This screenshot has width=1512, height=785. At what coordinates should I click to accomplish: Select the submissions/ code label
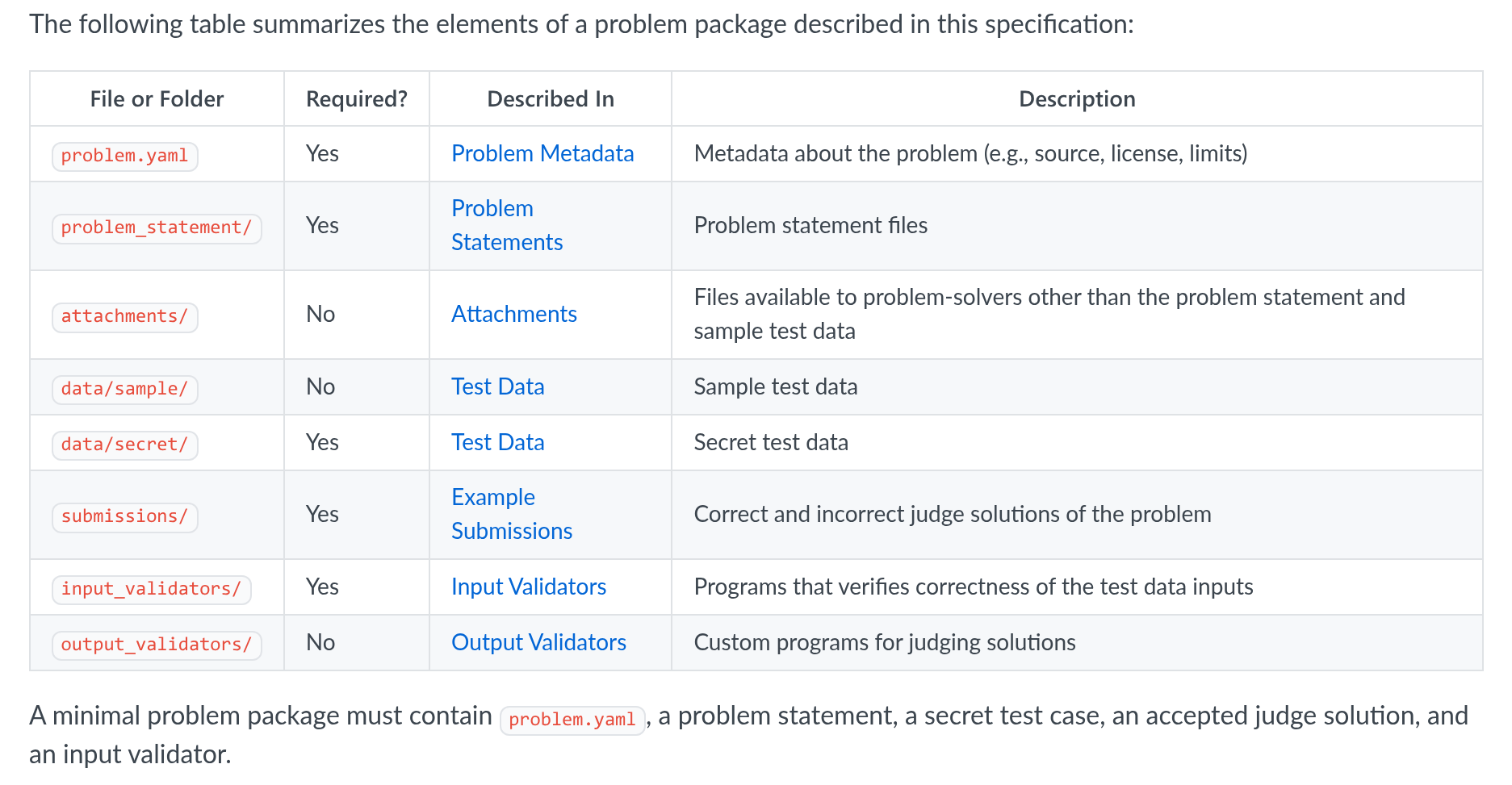(124, 516)
